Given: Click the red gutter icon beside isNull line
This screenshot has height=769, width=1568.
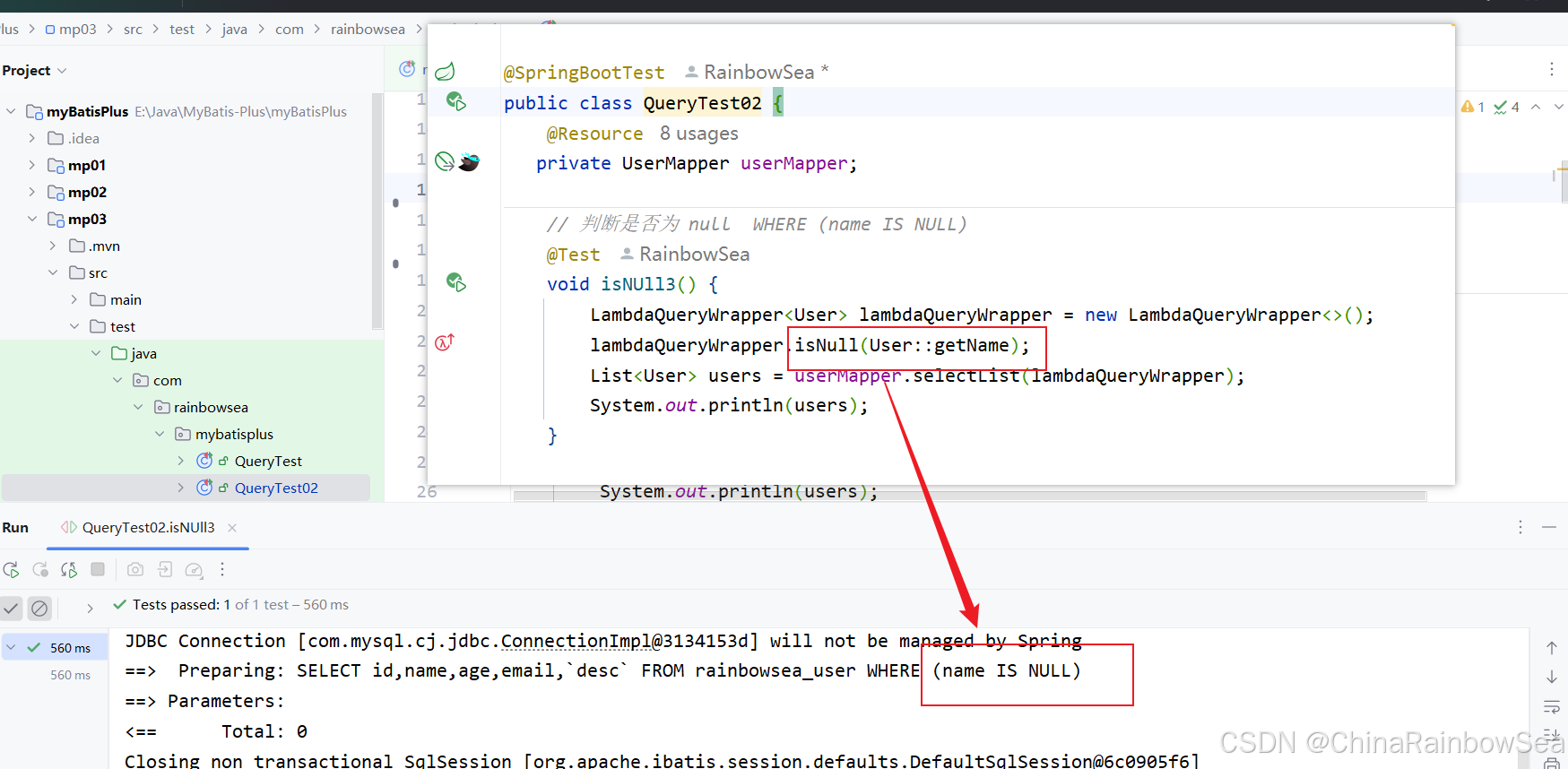Looking at the screenshot, I should pyautogui.click(x=445, y=341).
